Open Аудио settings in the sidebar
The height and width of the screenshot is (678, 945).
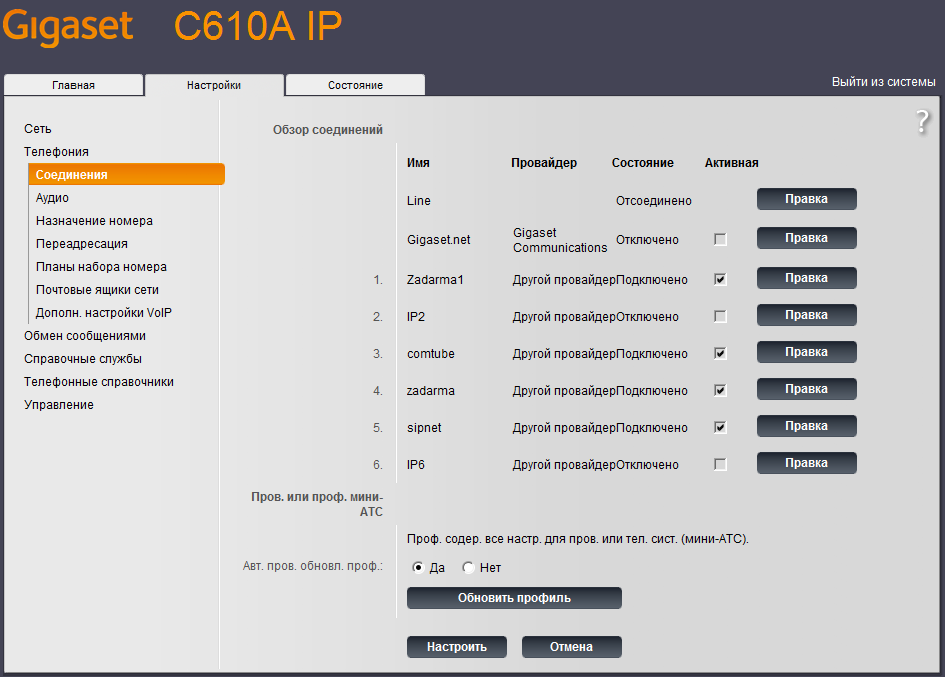tap(51, 197)
